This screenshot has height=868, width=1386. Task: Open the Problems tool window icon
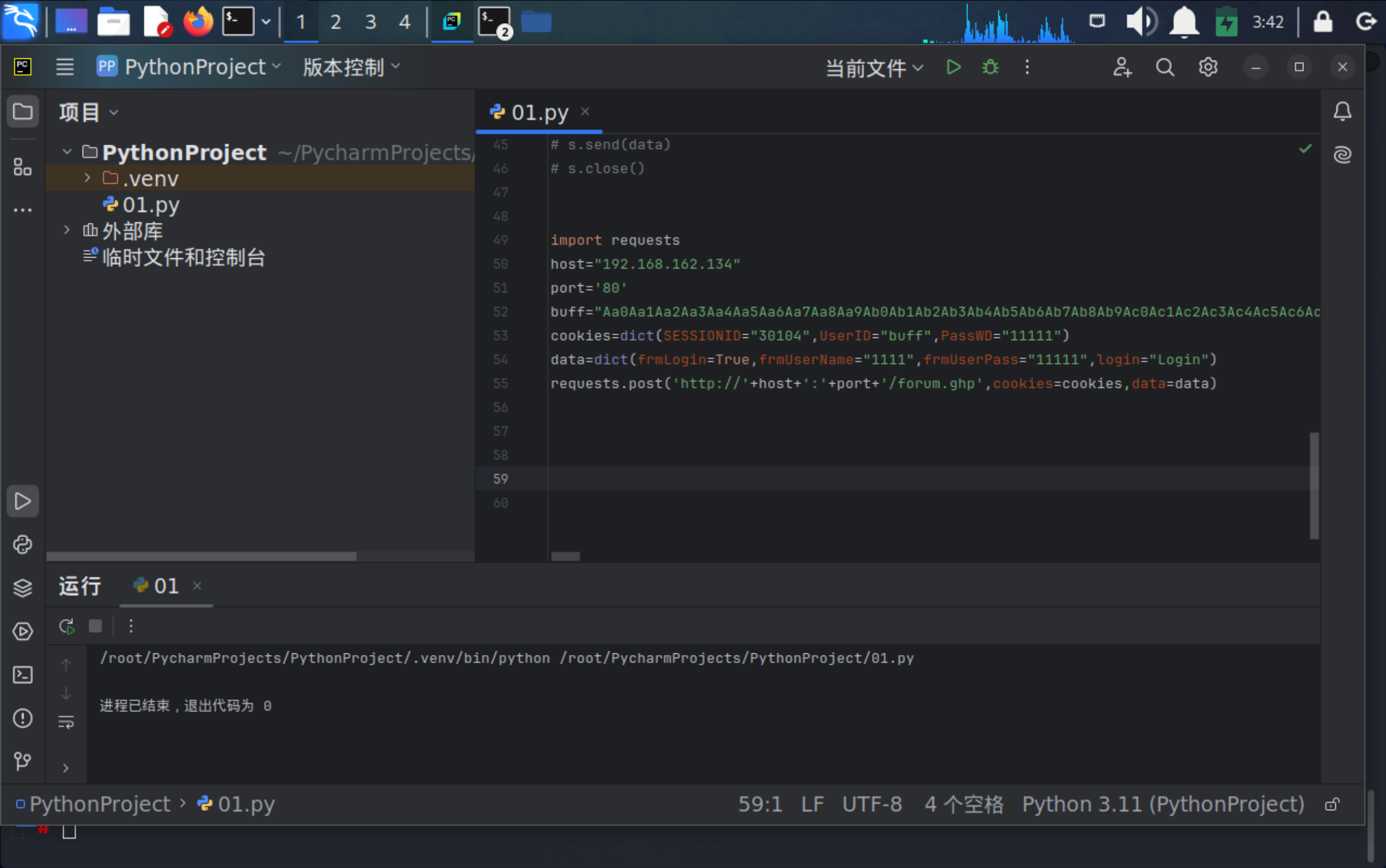23,718
